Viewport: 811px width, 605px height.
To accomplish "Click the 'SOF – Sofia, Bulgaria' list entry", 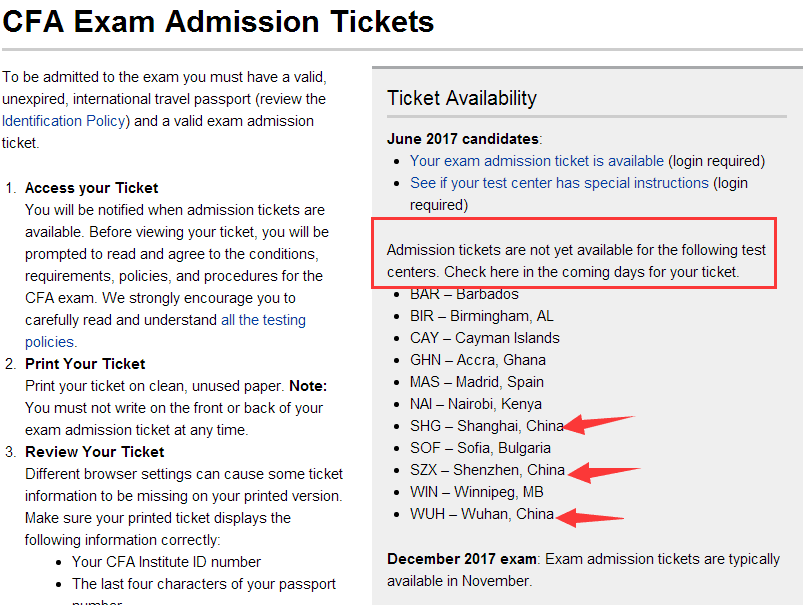I will coord(480,448).
